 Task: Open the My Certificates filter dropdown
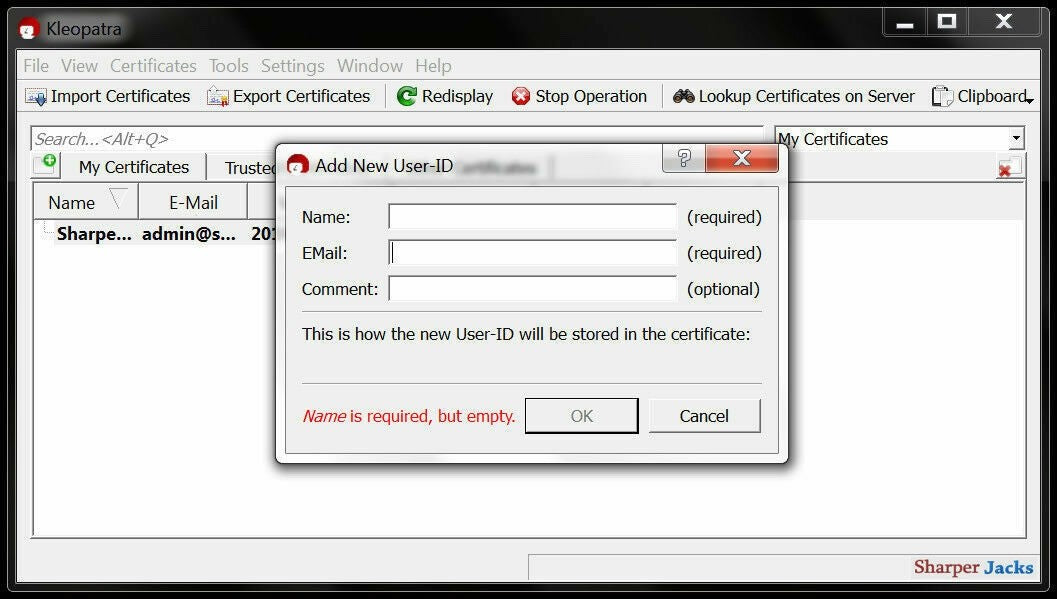point(1016,138)
